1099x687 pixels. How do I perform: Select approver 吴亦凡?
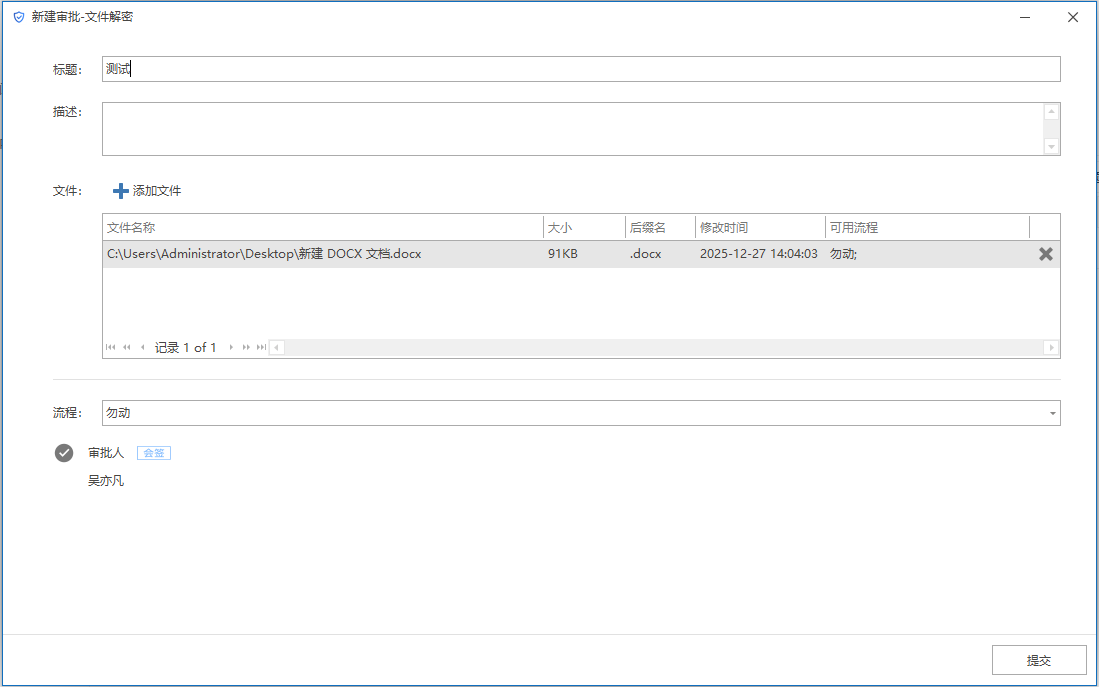tap(106, 481)
